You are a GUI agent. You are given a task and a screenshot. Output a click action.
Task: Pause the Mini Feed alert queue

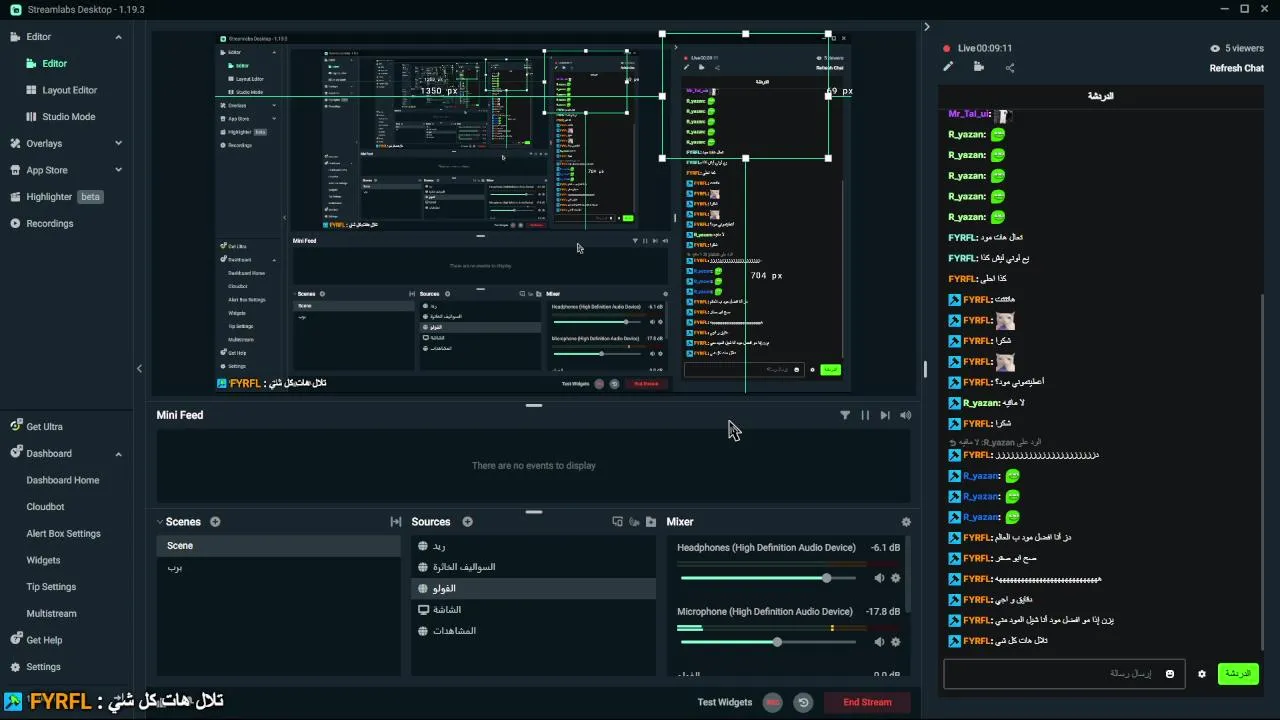pos(865,415)
